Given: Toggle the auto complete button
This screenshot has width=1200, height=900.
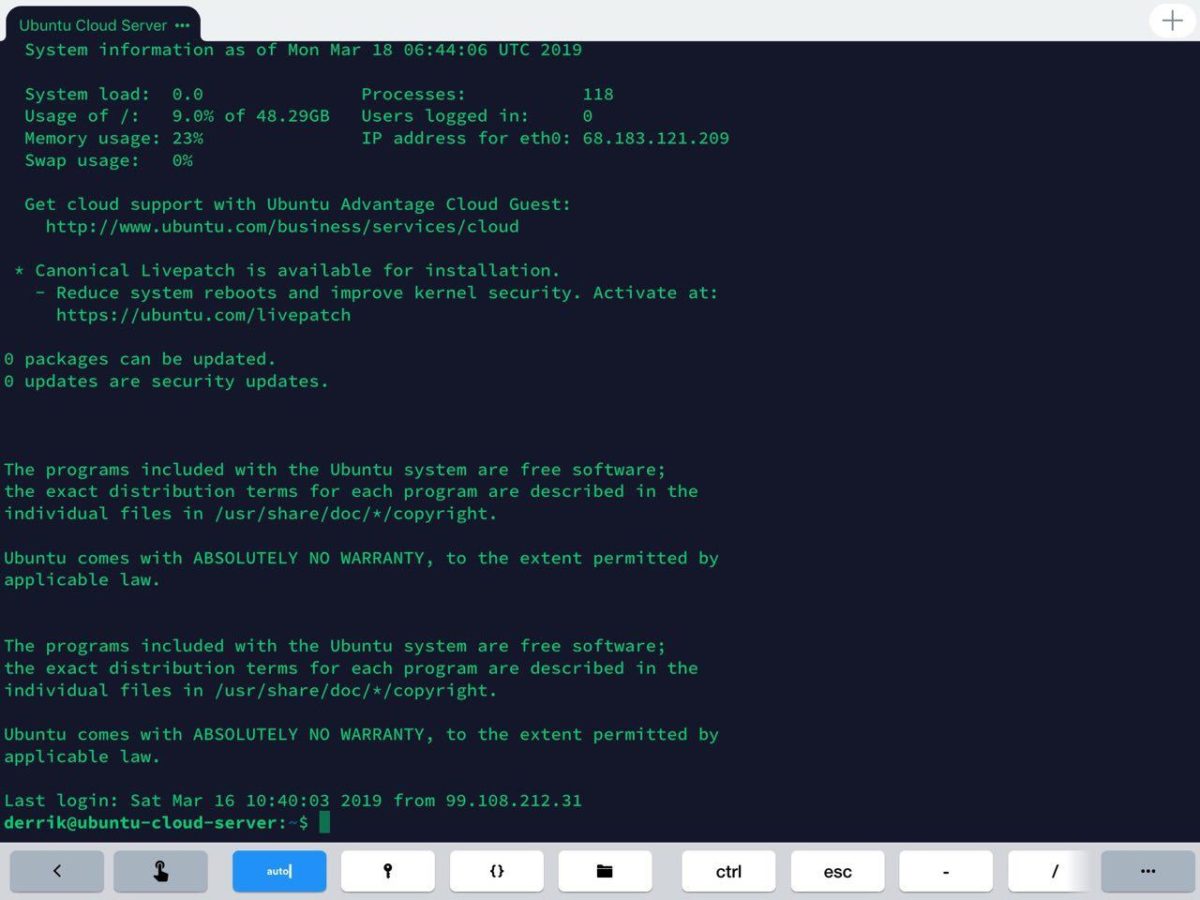Looking at the screenshot, I should pyautogui.click(x=279, y=871).
